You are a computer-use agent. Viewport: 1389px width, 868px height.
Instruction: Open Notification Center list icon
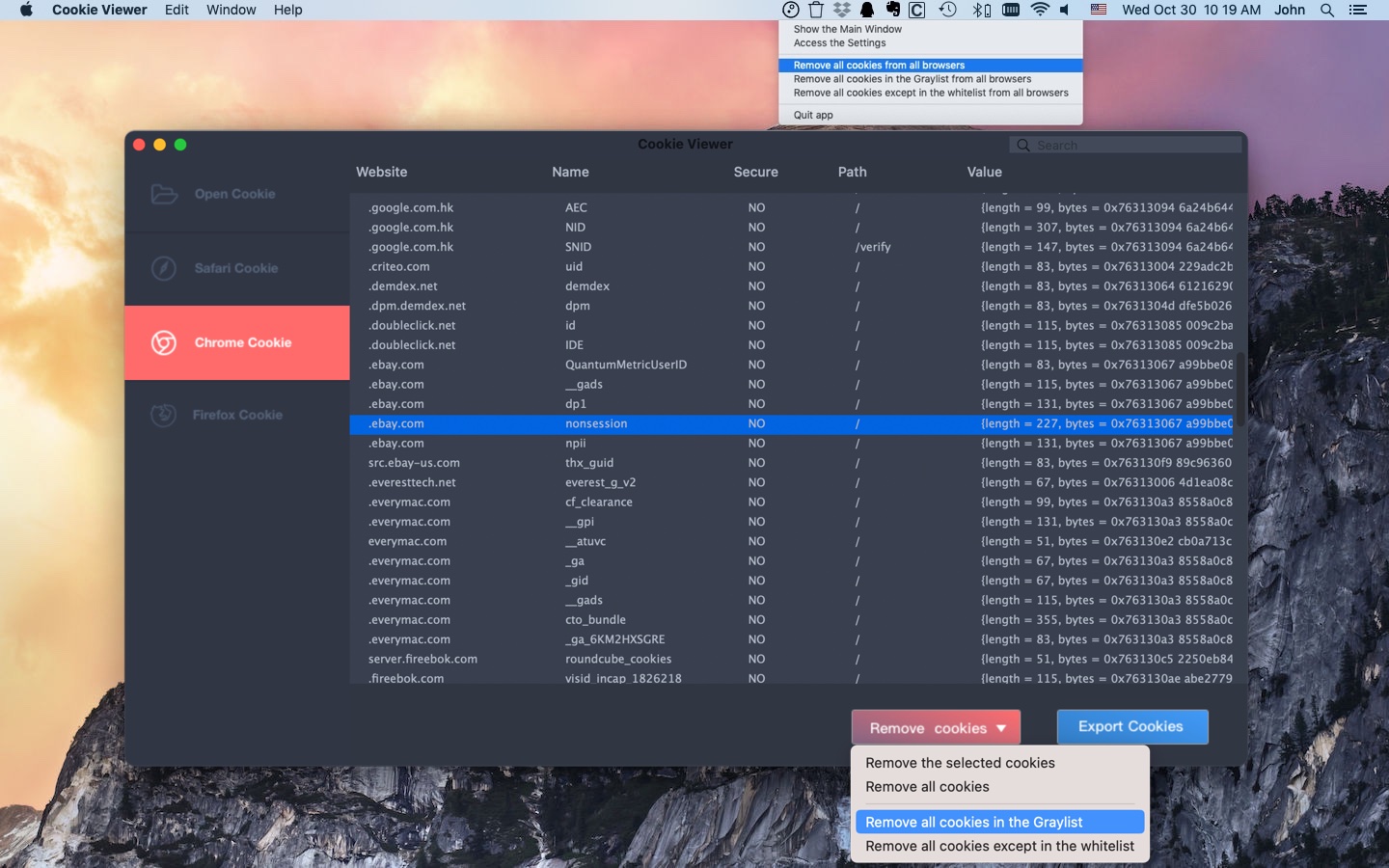[x=1358, y=10]
